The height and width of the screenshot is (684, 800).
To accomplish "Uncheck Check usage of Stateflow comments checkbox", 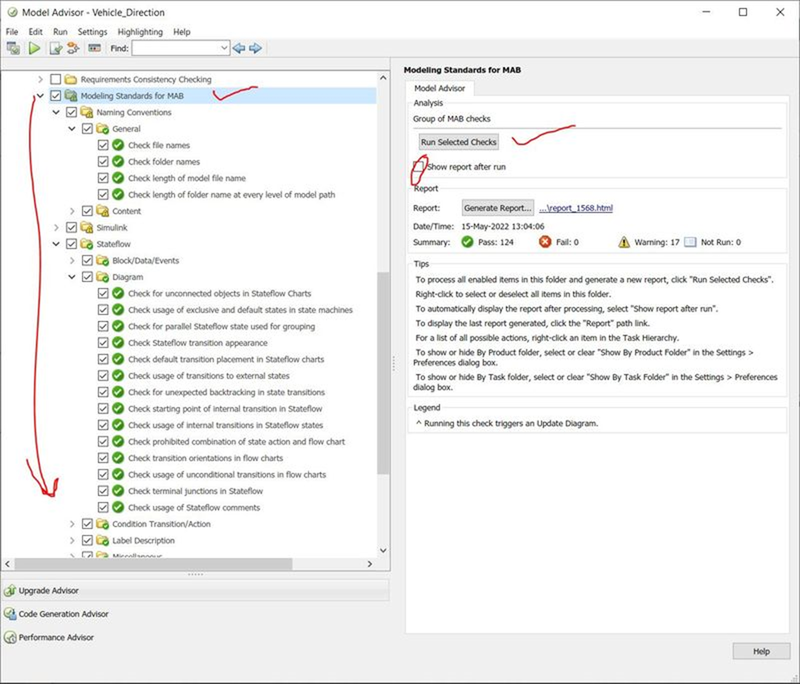I will click(103, 508).
